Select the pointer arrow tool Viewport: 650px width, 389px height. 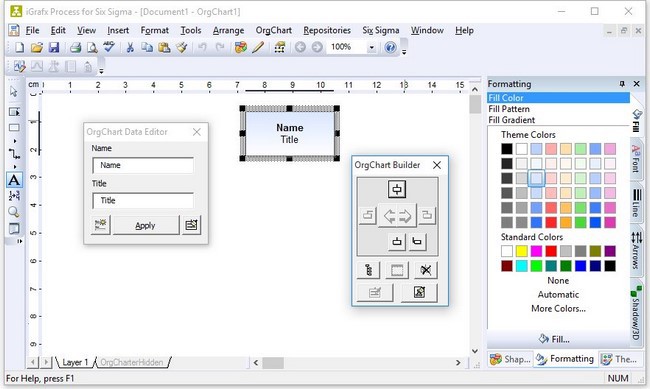[x=14, y=91]
